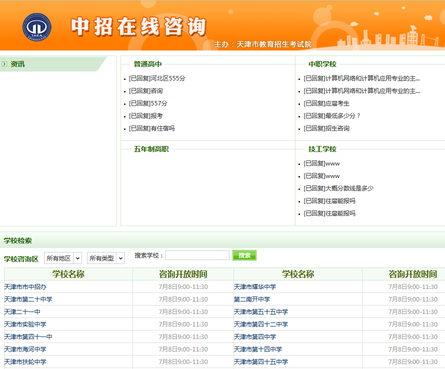
Task: Open the 技工学校 section heading
Action: (322, 149)
